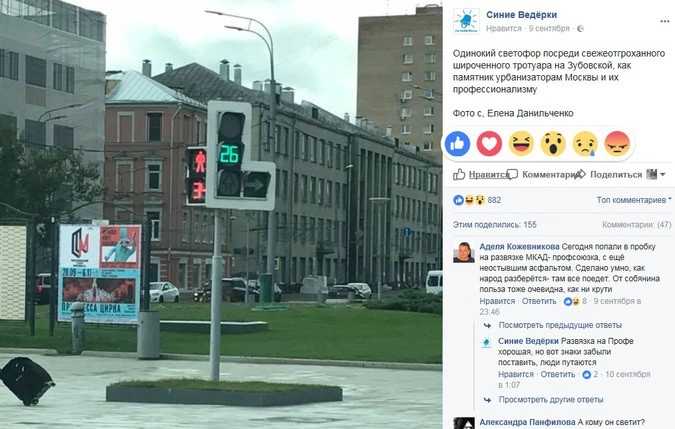Open the Топ комментариев sorting dropdown
This screenshot has width=675, height=429.
click(x=634, y=200)
